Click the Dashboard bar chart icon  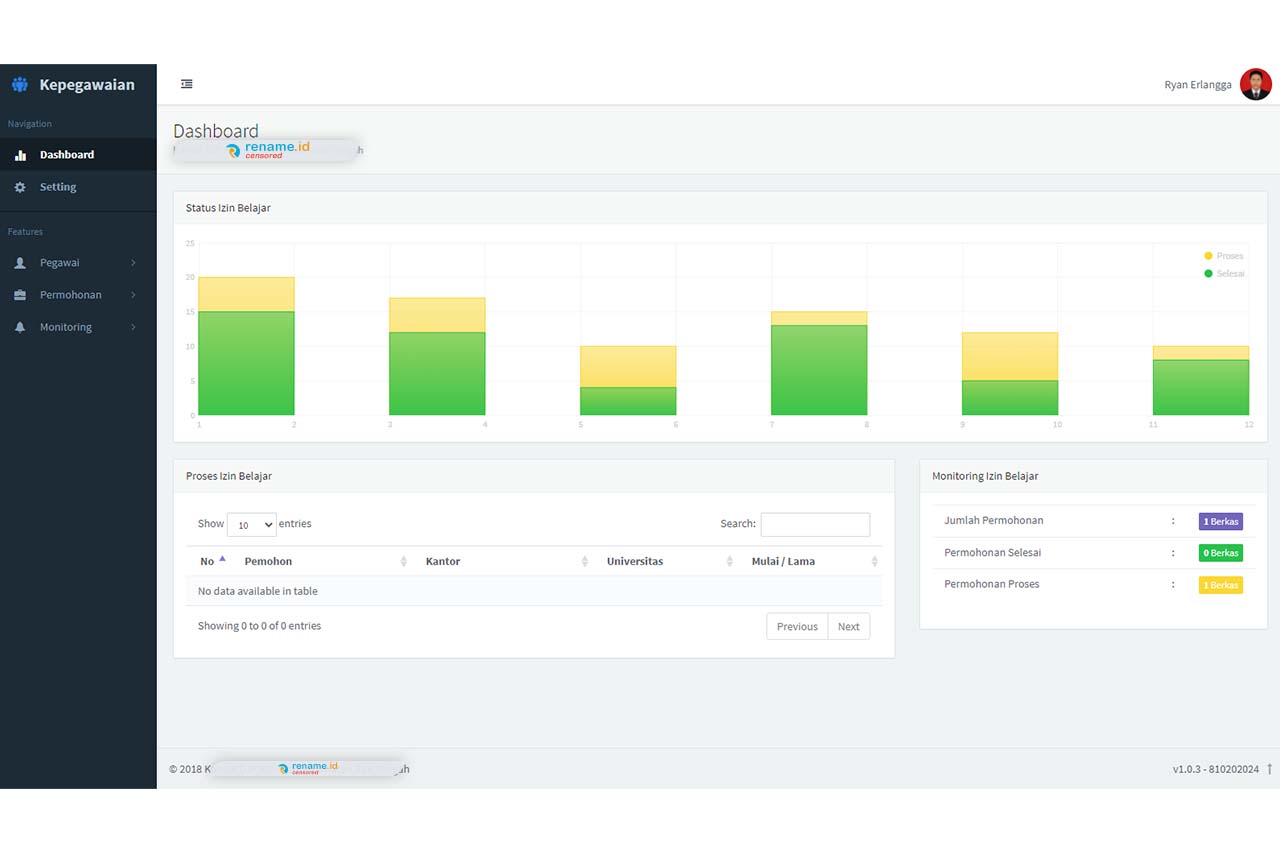20,155
